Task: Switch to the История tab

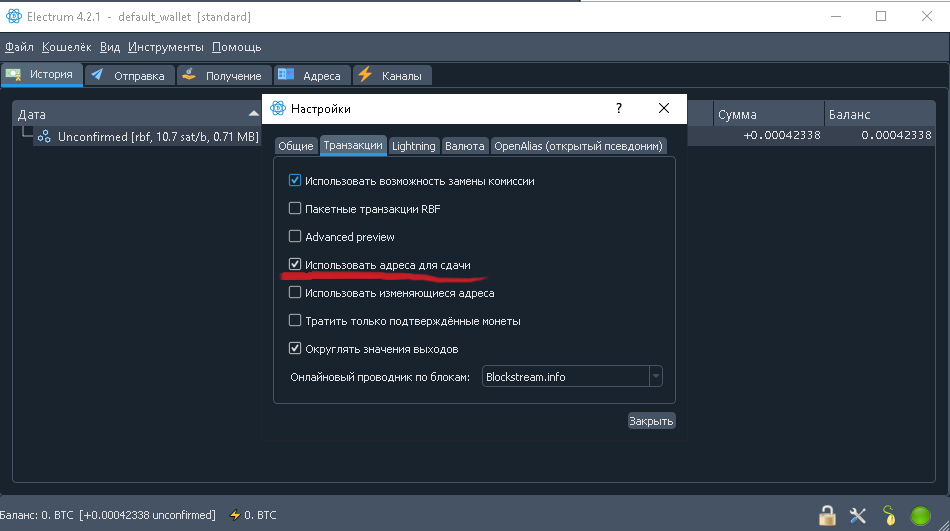Action: click(41, 74)
